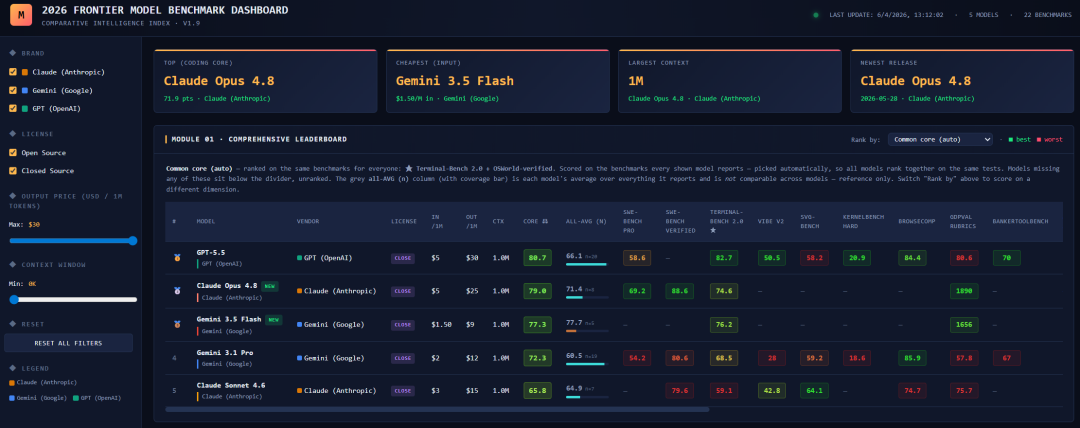
Task: Click the 77.7 all-avg coverage bar
Action: click(x=587, y=330)
